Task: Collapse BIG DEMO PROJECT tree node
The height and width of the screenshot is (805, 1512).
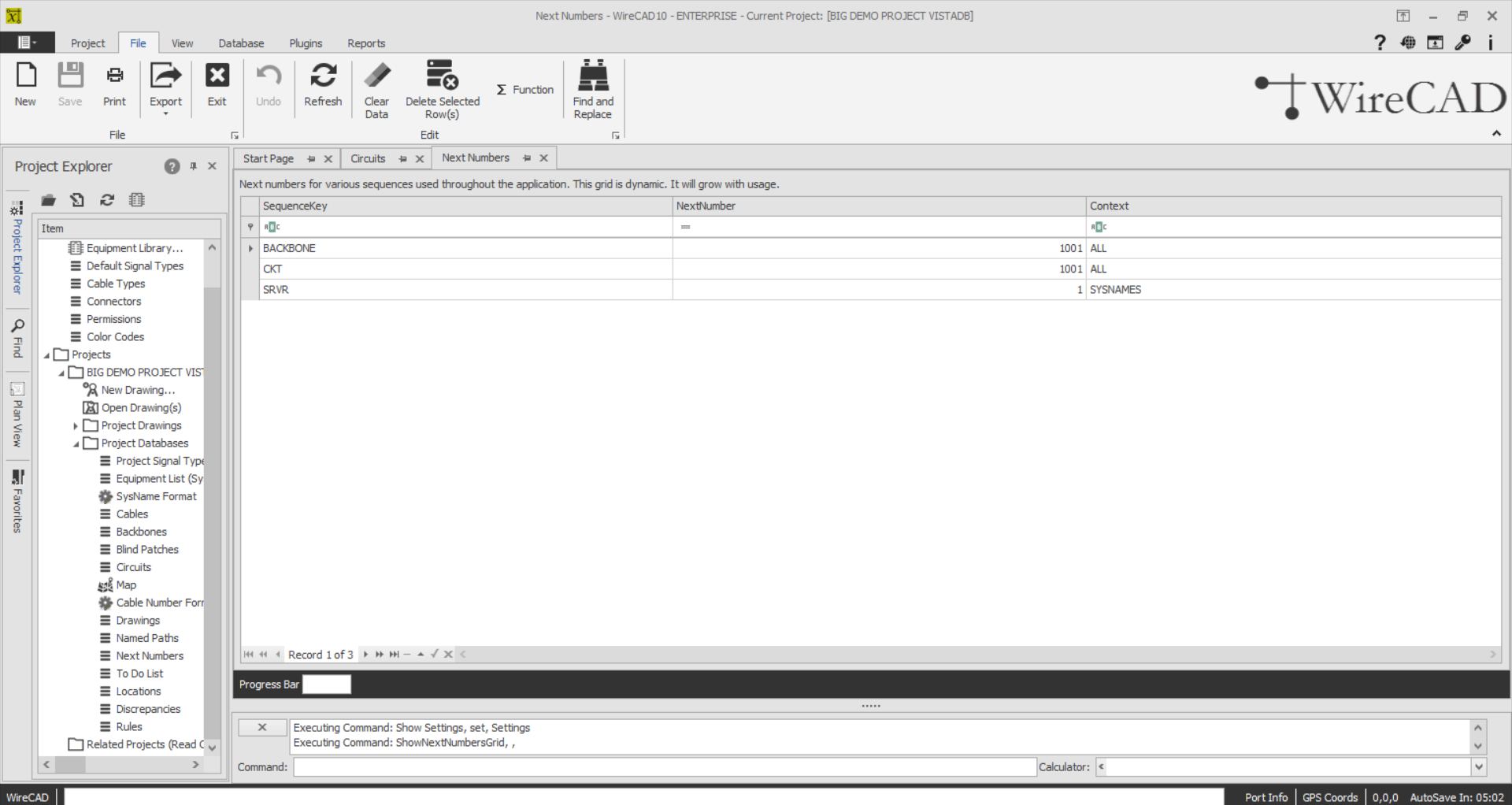Action: (x=61, y=373)
